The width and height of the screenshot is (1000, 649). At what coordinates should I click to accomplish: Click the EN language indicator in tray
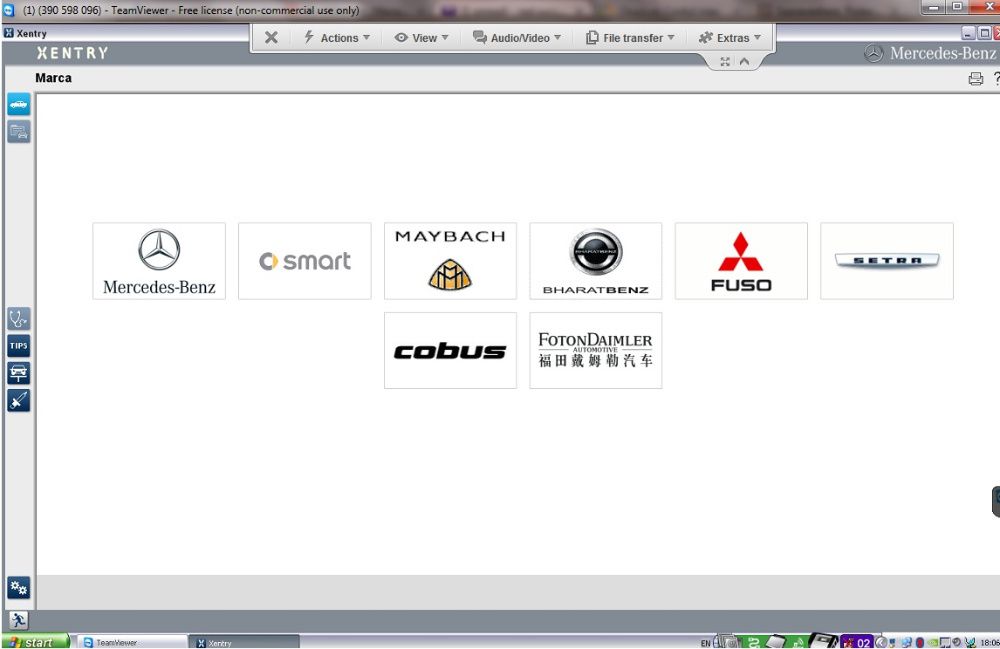(705, 643)
